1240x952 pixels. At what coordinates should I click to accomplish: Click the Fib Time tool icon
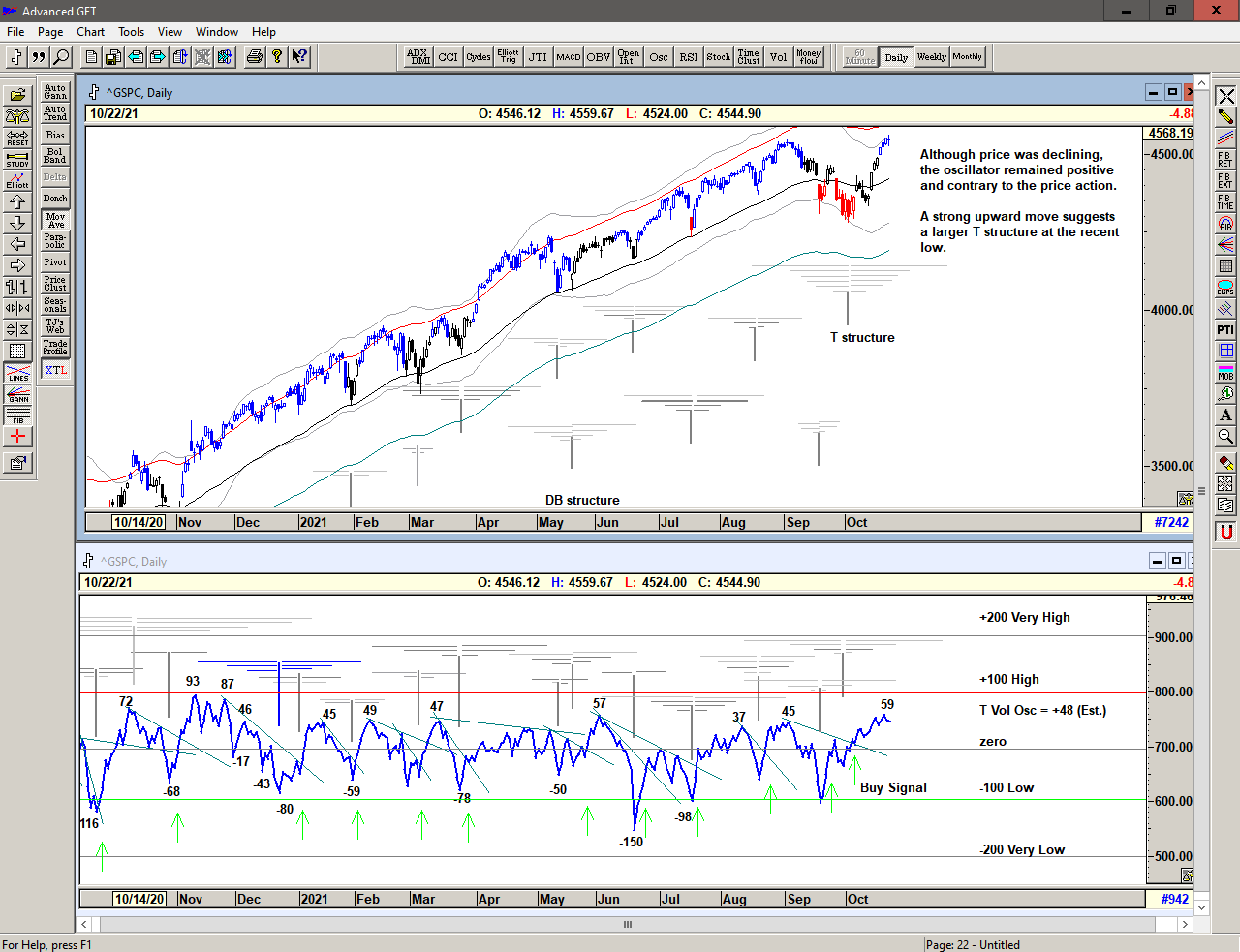(x=1225, y=202)
